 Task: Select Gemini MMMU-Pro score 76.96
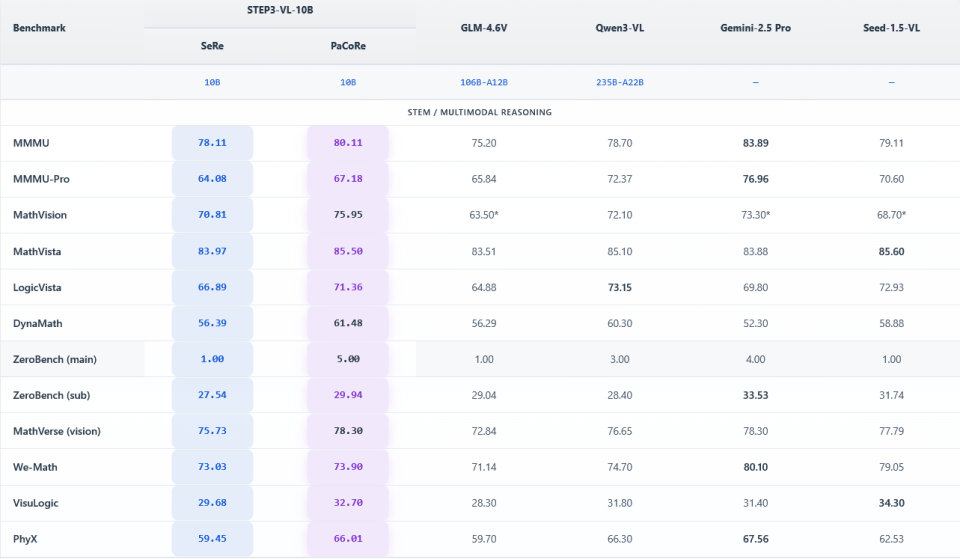756,179
